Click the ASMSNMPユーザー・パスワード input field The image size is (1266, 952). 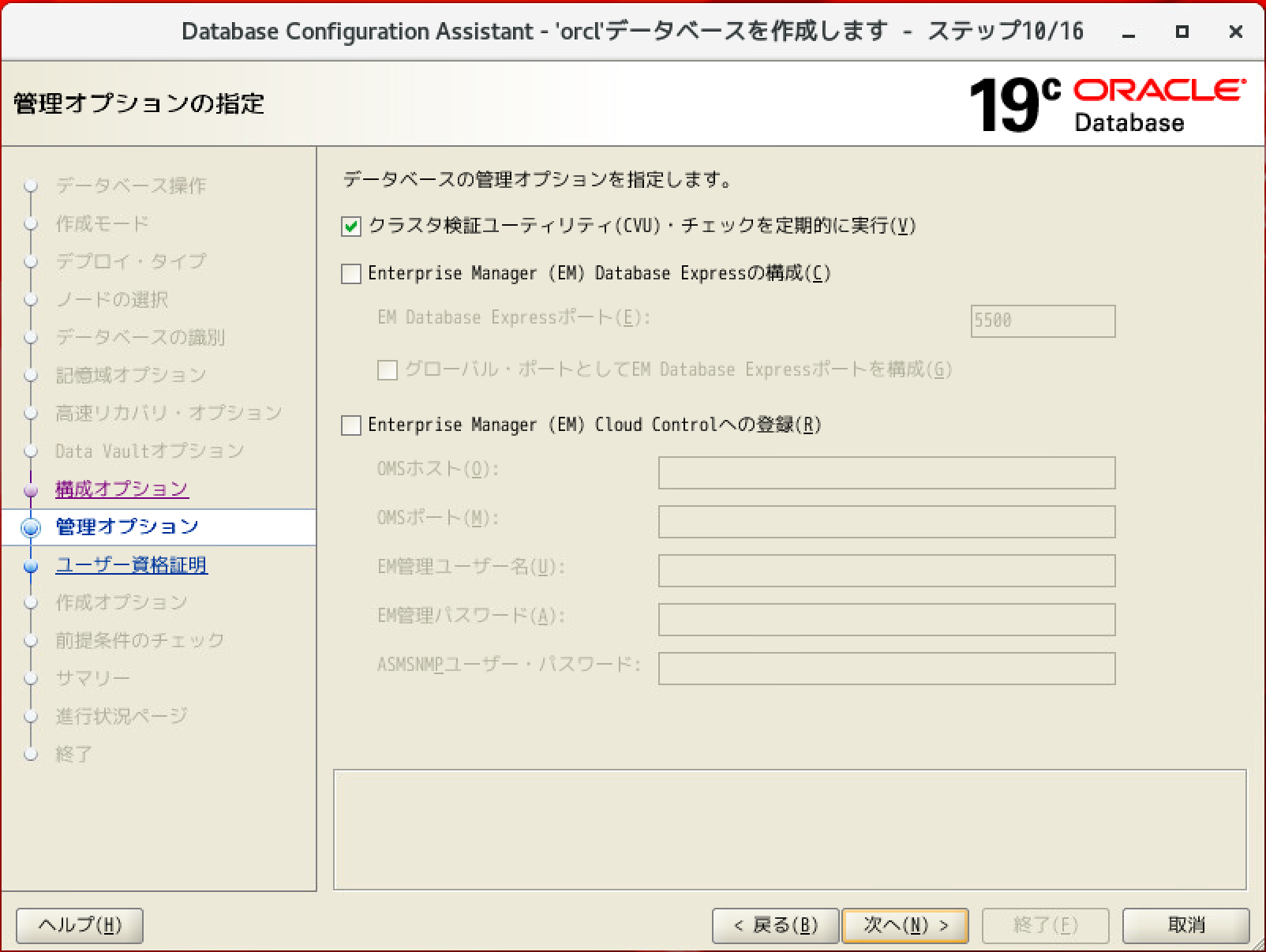(886, 669)
